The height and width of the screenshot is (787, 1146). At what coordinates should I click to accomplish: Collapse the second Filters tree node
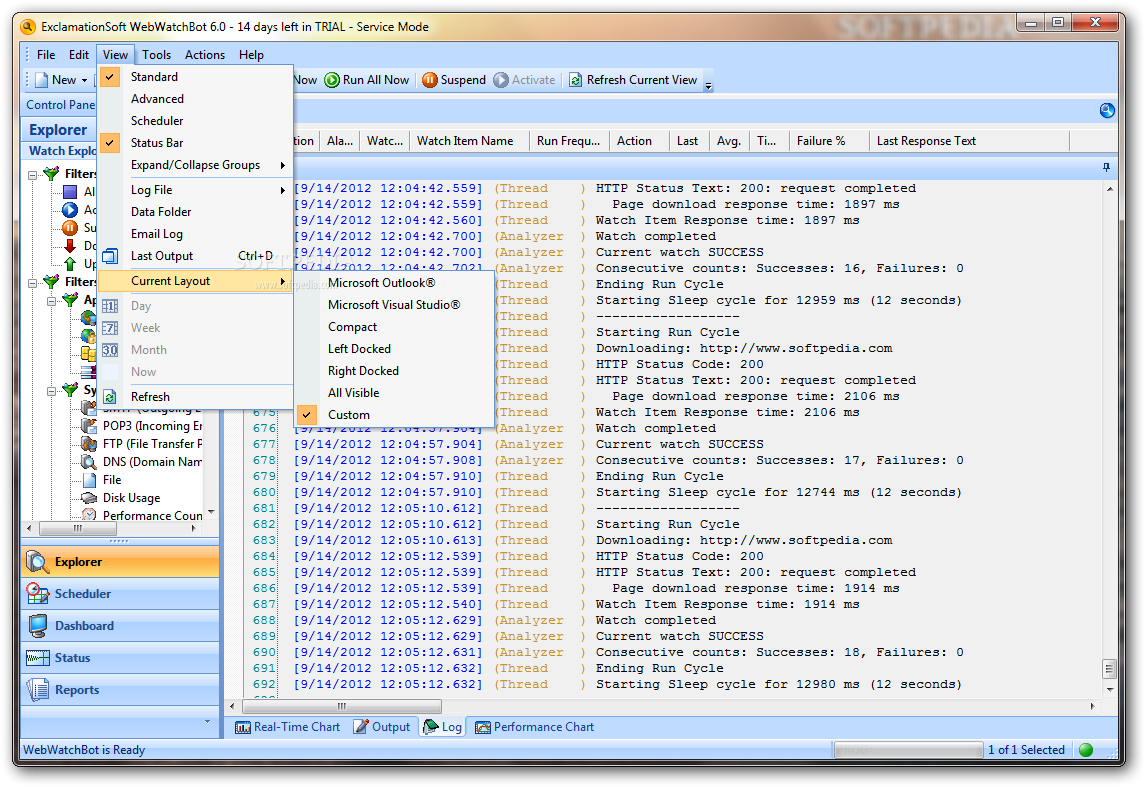(33, 282)
